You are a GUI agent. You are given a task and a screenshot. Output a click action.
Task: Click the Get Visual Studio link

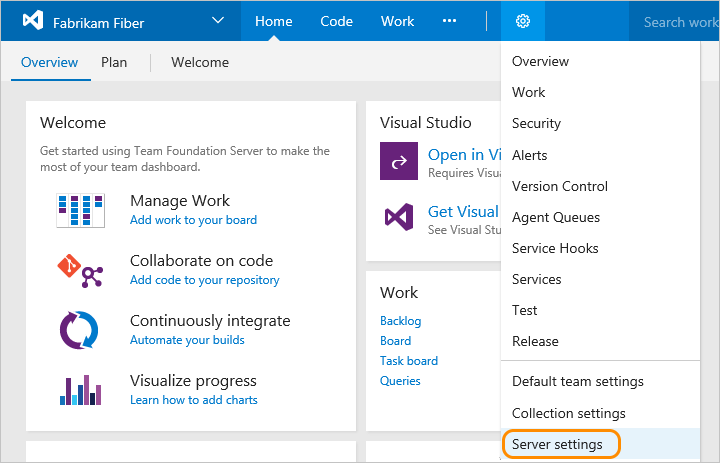coord(463,211)
